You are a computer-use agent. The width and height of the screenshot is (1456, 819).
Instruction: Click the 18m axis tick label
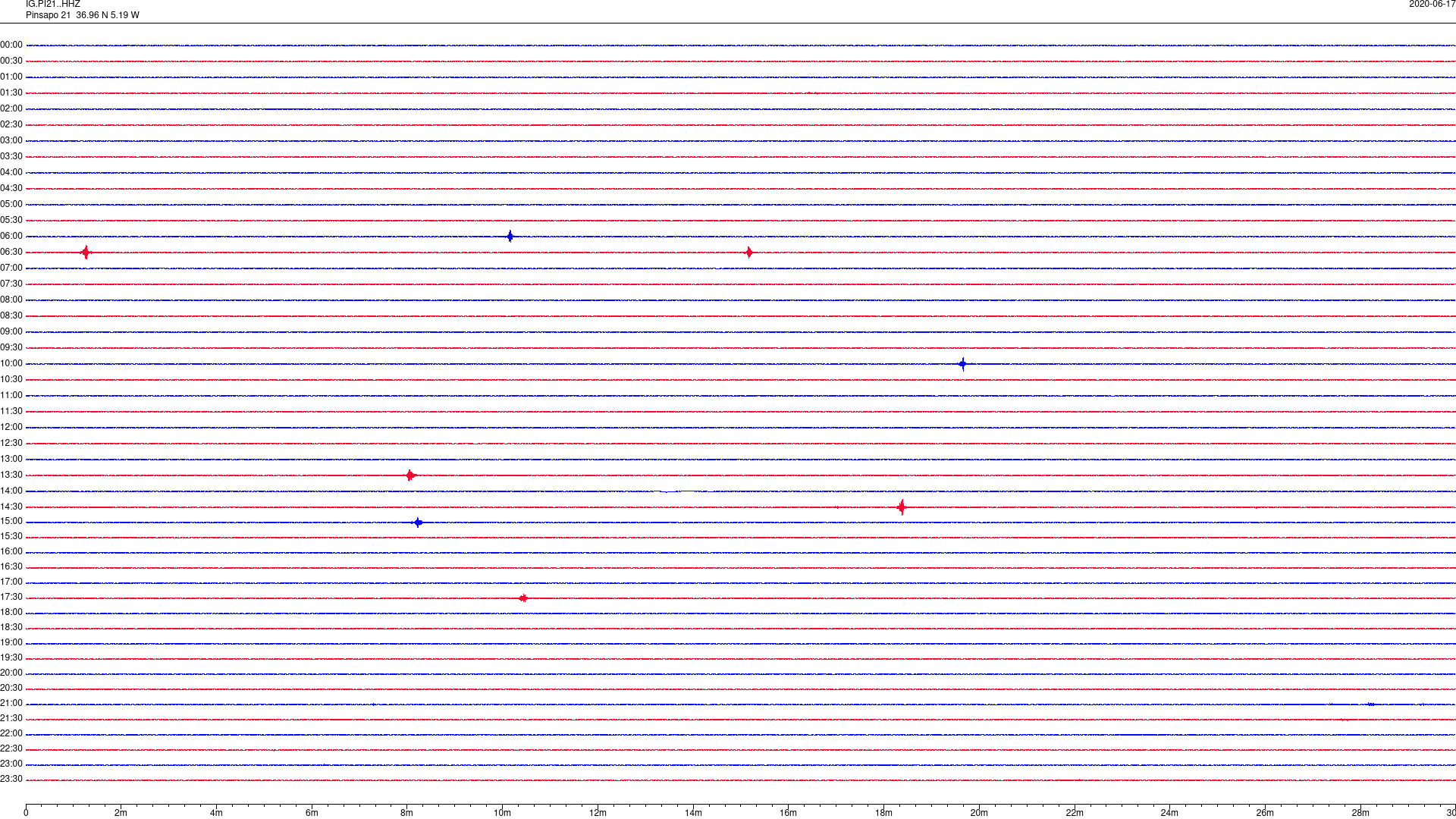tap(883, 813)
